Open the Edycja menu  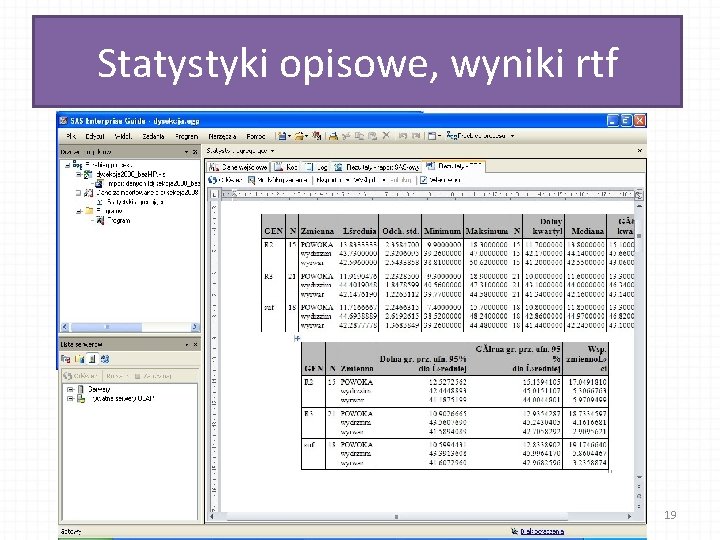pos(95,136)
